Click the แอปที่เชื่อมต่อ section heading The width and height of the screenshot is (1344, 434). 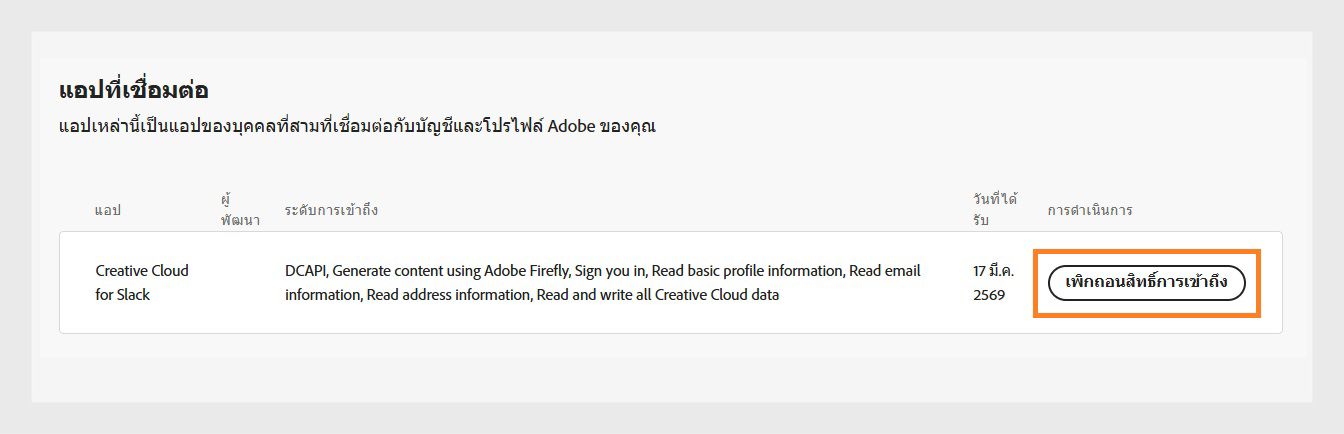pos(133,90)
